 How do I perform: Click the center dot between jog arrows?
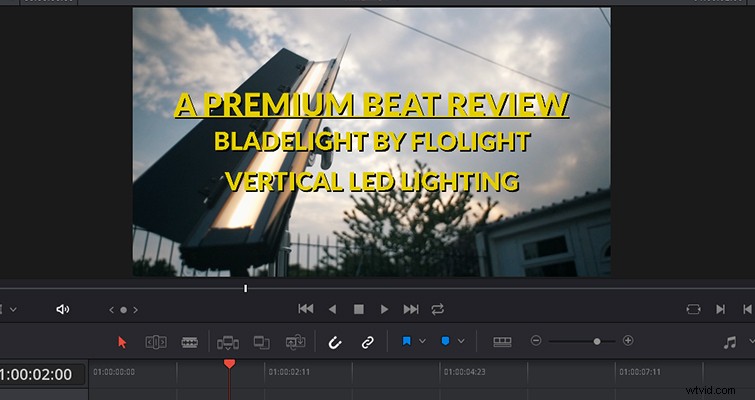123,310
